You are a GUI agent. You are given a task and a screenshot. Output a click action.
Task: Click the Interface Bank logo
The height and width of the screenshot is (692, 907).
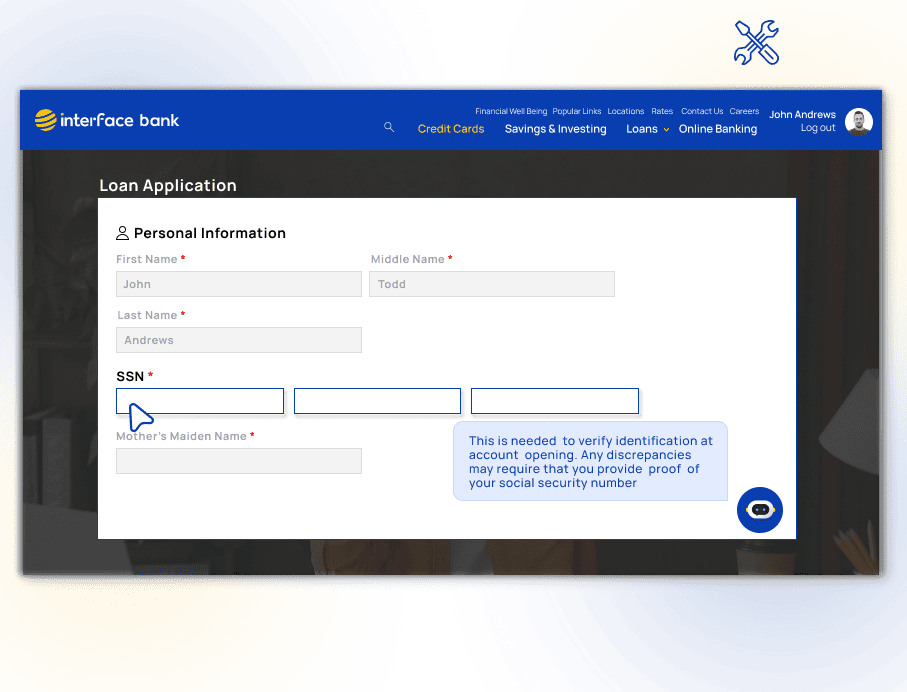(107, 120)
